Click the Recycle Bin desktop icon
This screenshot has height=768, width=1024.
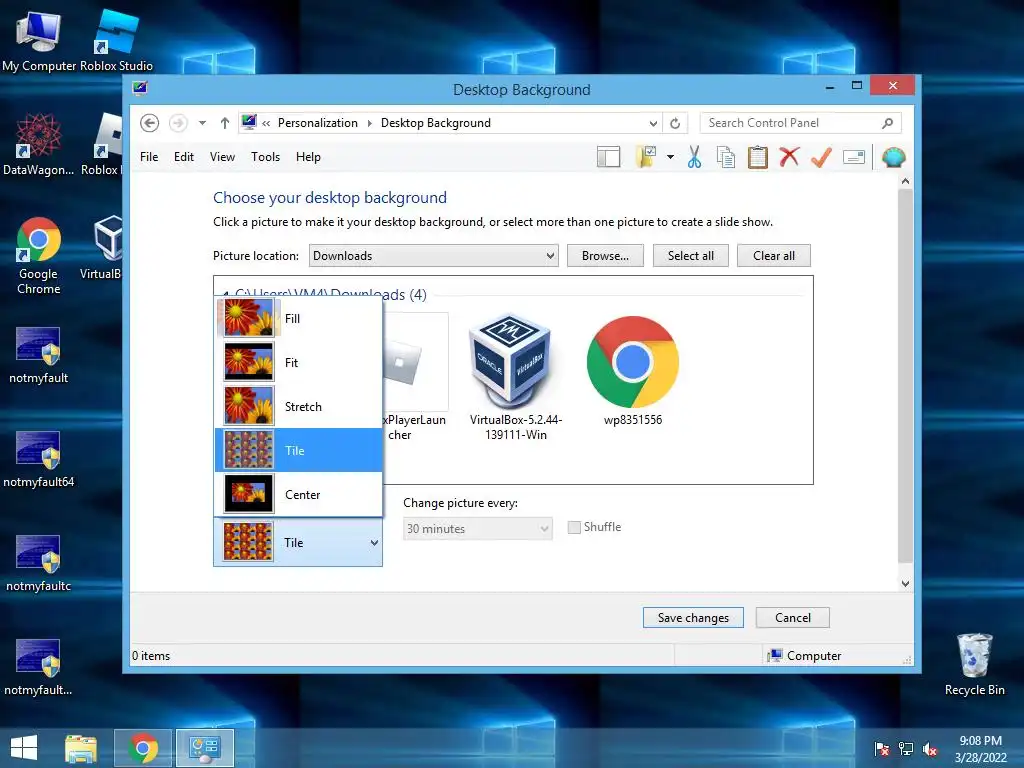[974, 664]
